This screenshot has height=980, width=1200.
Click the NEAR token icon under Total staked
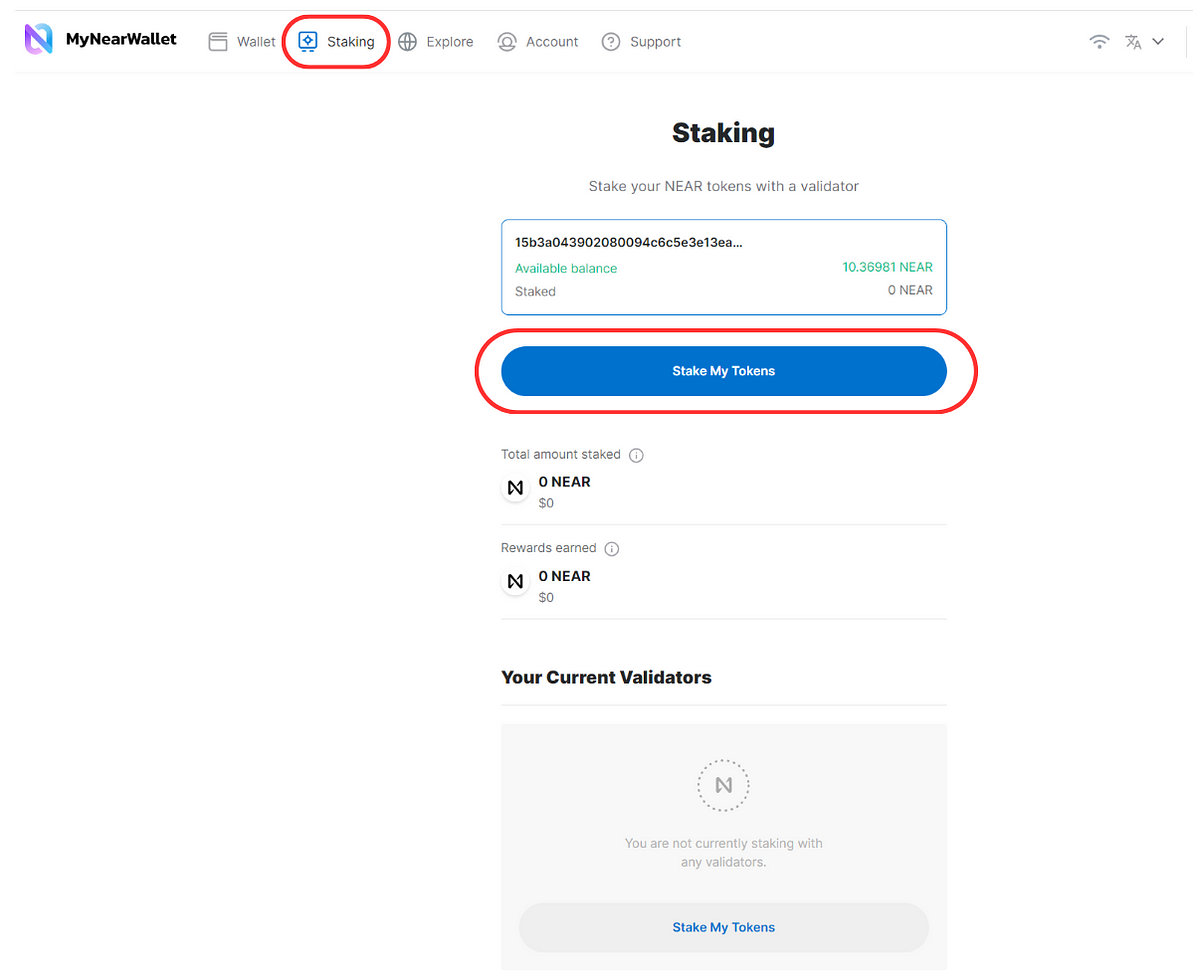coord(516,488)
